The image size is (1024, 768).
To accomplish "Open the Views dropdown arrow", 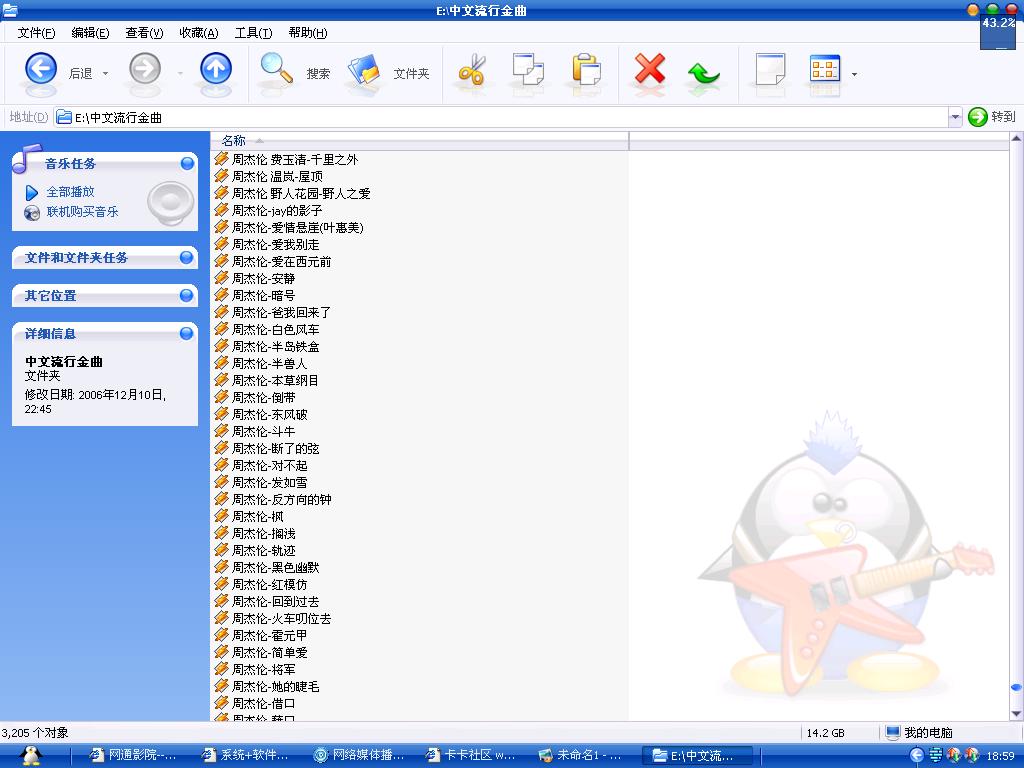I will [x=854, y=74].
